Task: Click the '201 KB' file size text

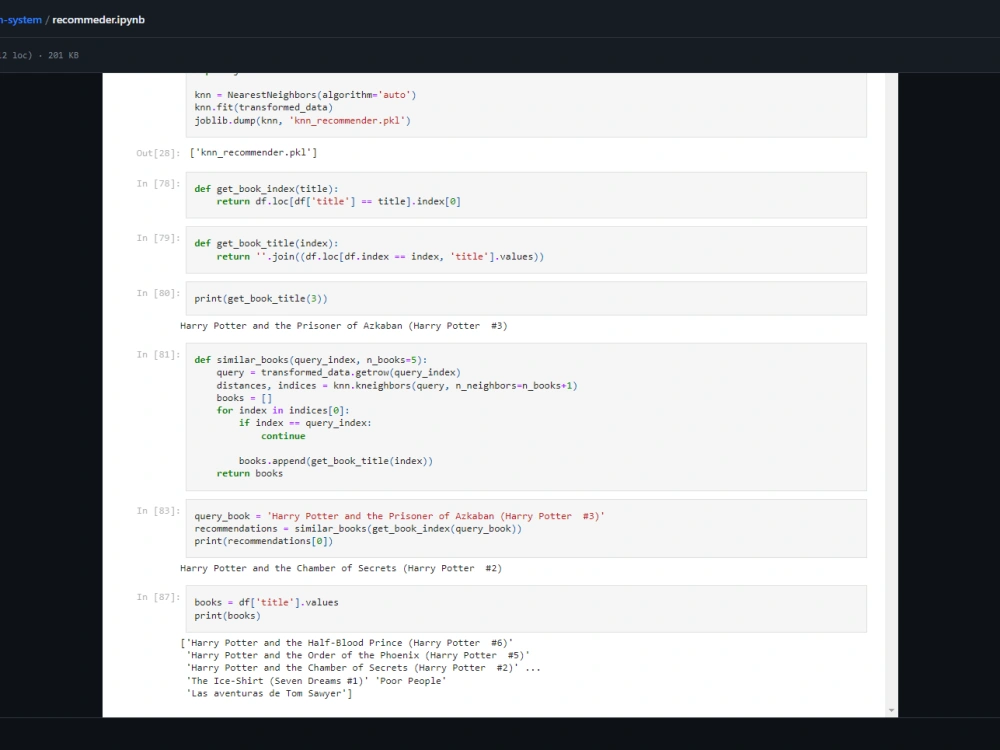Action: [x=63, y=55]
